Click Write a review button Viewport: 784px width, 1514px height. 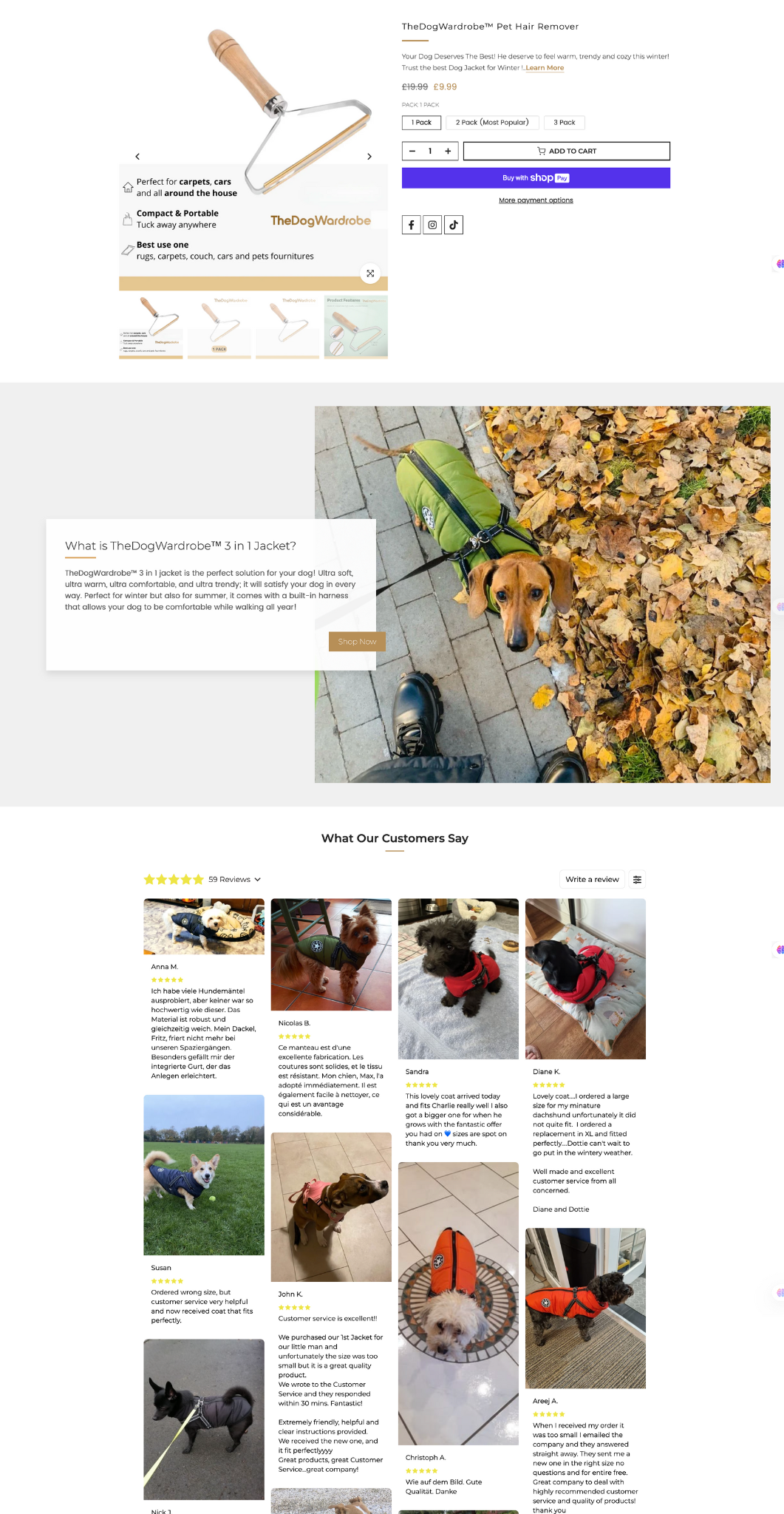point(592,879)
